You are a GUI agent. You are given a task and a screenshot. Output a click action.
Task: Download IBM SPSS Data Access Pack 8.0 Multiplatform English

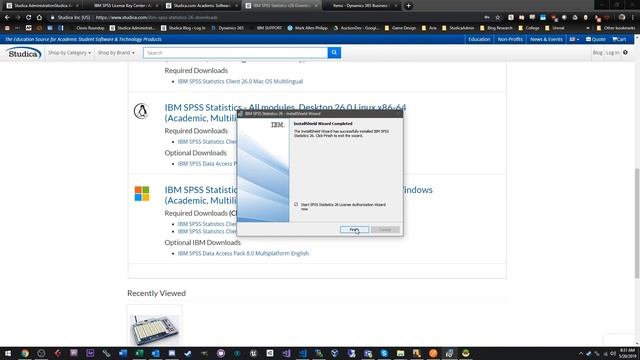click(243, 253)
